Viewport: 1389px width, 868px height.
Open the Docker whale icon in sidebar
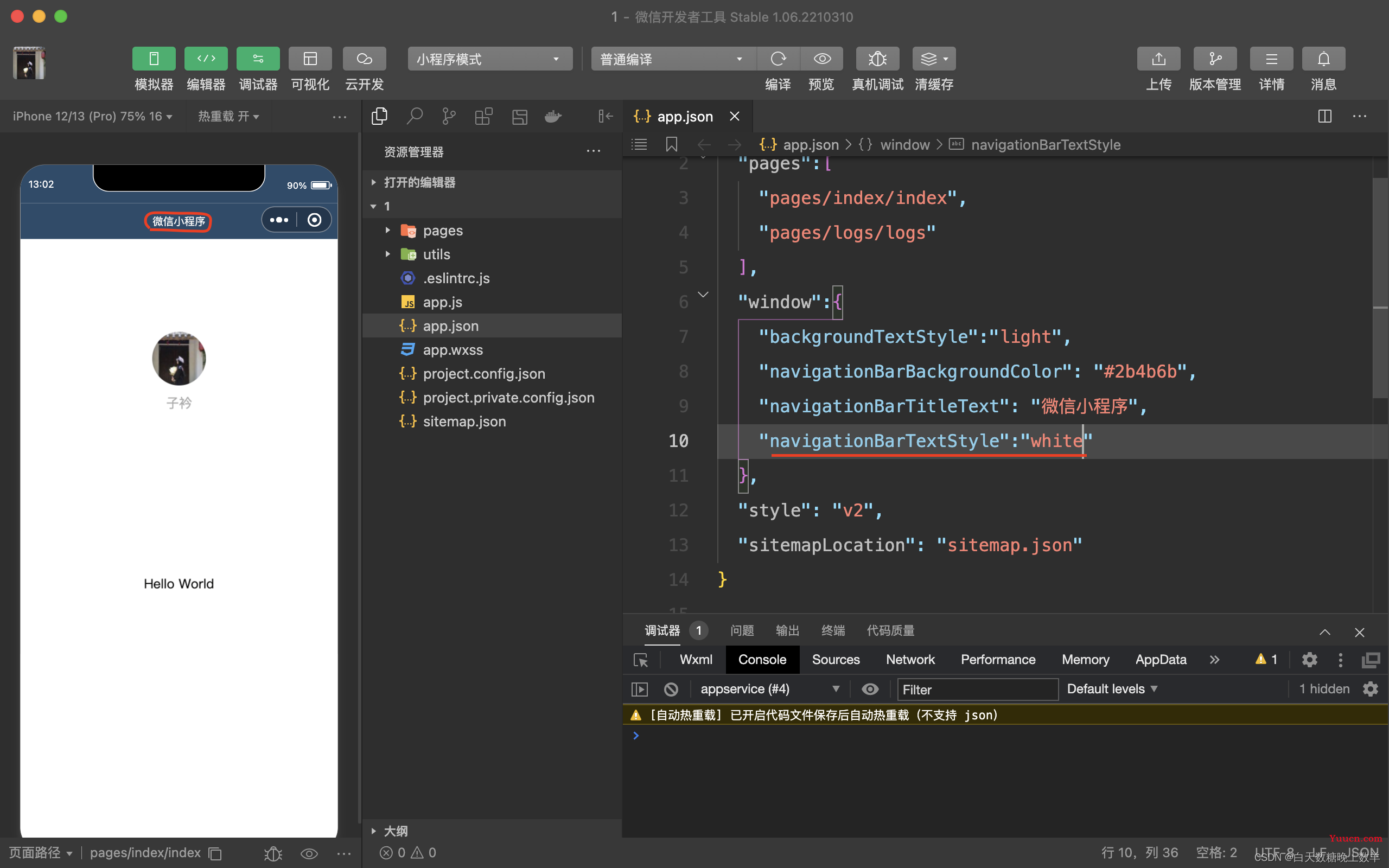click(x=553, y=117)
